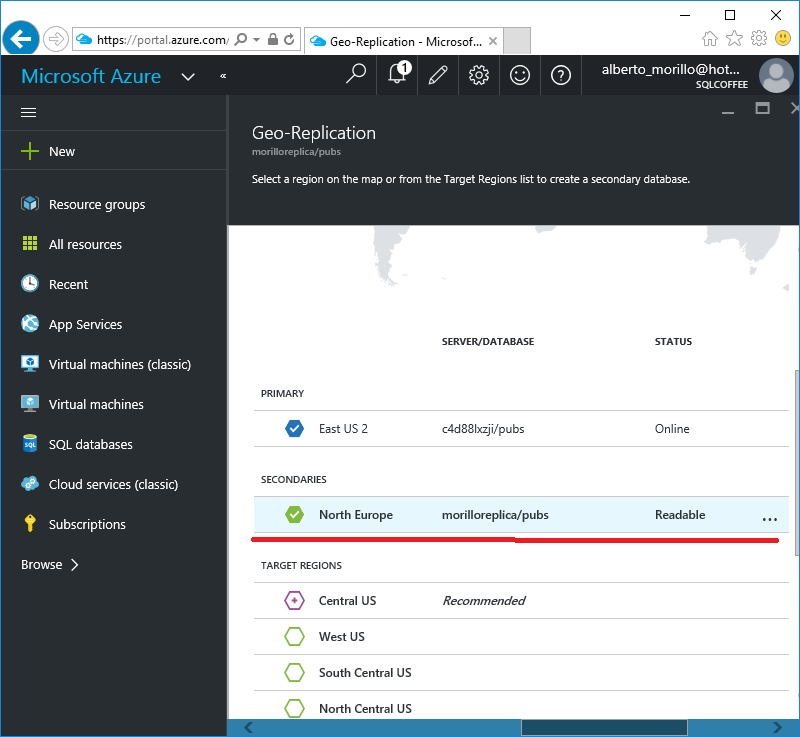Open the portal settings gear icon

click(479, 75)
